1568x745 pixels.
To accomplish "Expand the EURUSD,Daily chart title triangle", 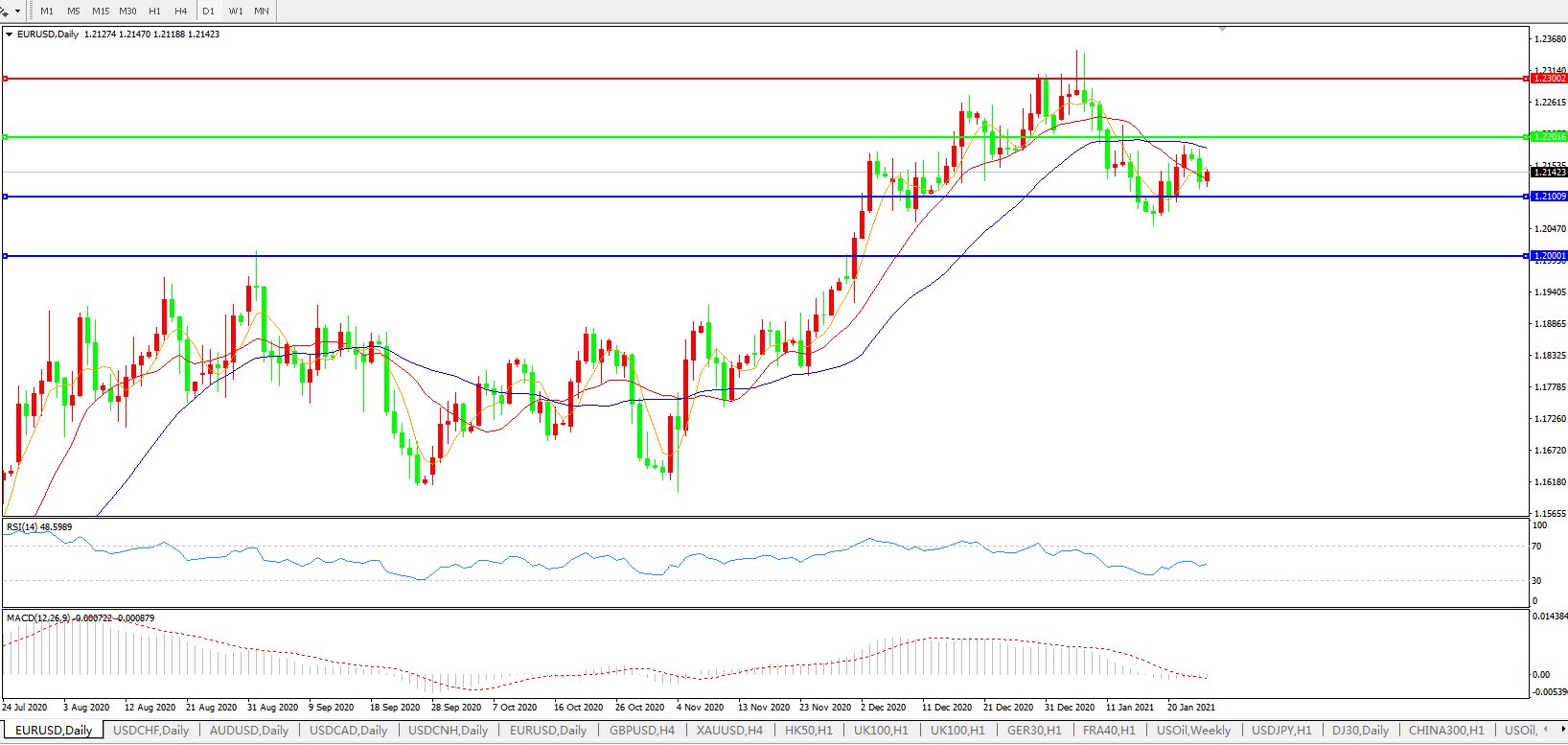I will pyautogui.click(x=10, y=35).
